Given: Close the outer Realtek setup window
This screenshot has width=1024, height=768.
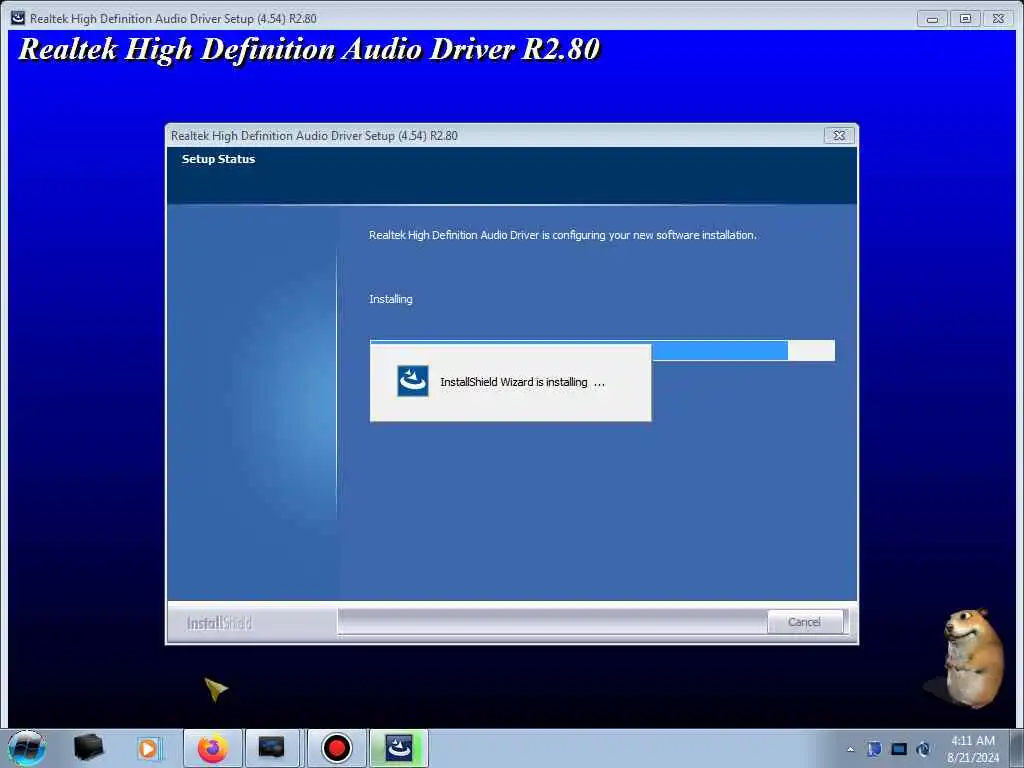Looking at the screenshot, I should (999, 19).
